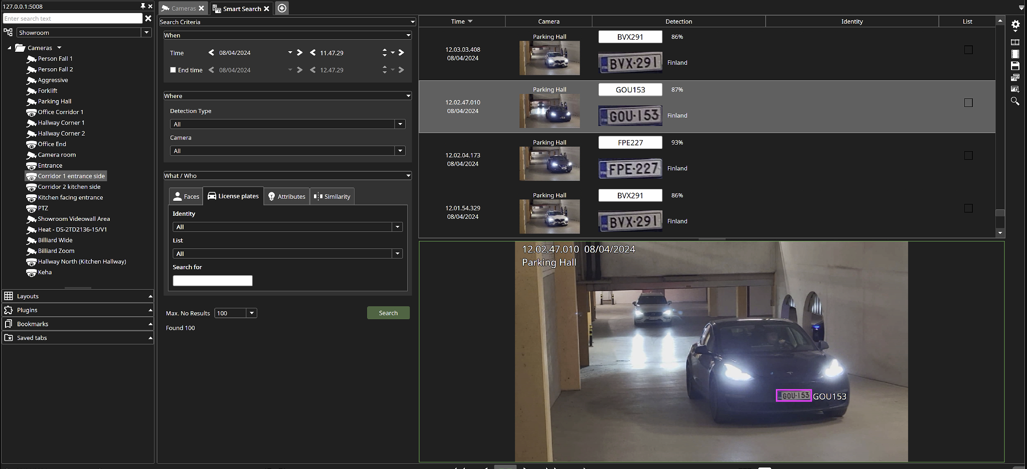The width and height of the screenshot is (1027, 469).
Task: Select the PTZ camera
Action: pyautogui.click(x=45, y=208)
